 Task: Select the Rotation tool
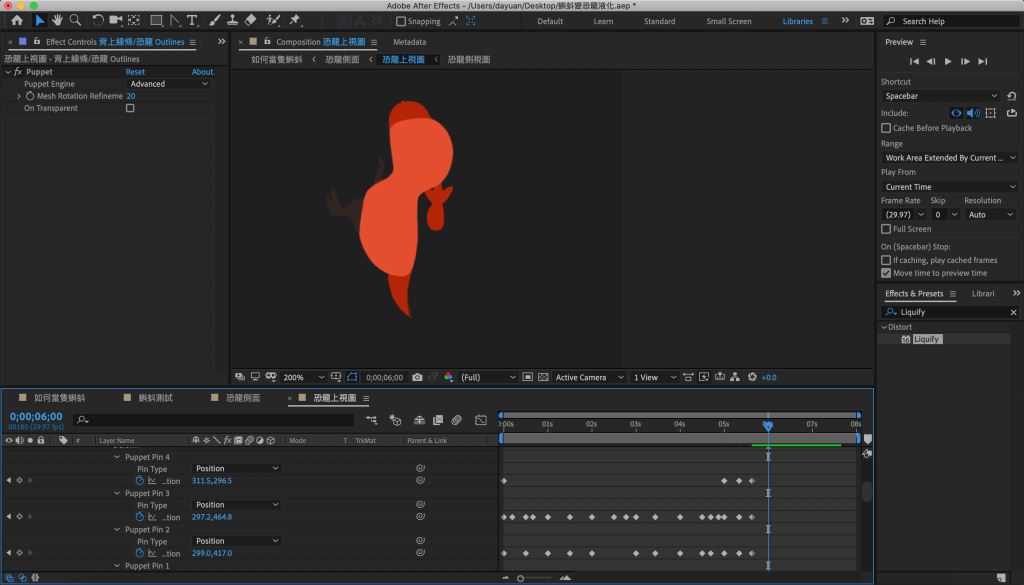97,20
